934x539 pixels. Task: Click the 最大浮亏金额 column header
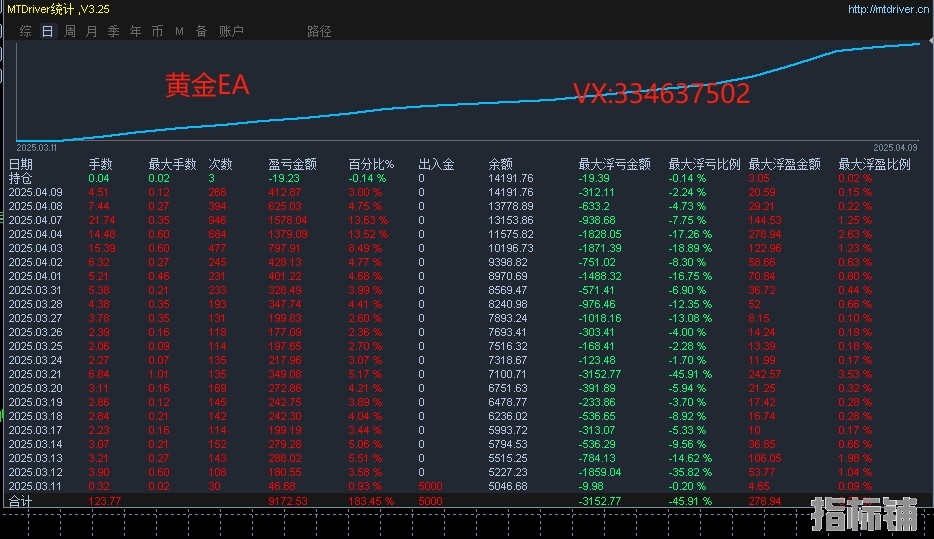pyautogui.click(x=615, y=164)
